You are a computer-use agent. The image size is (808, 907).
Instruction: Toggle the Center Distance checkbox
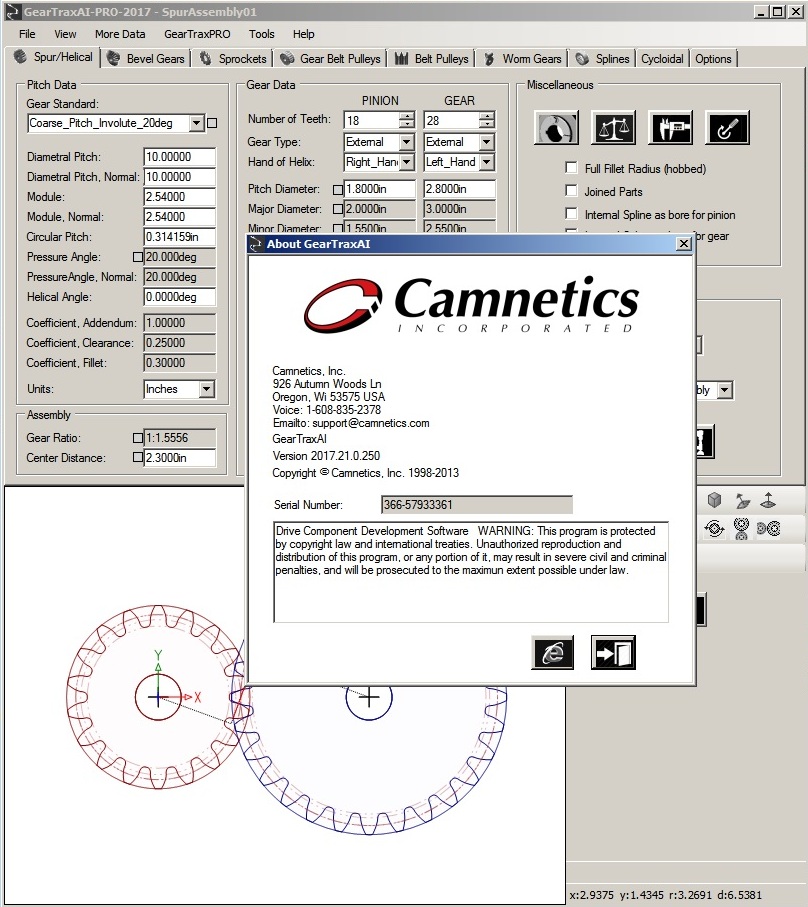point(138,458)
